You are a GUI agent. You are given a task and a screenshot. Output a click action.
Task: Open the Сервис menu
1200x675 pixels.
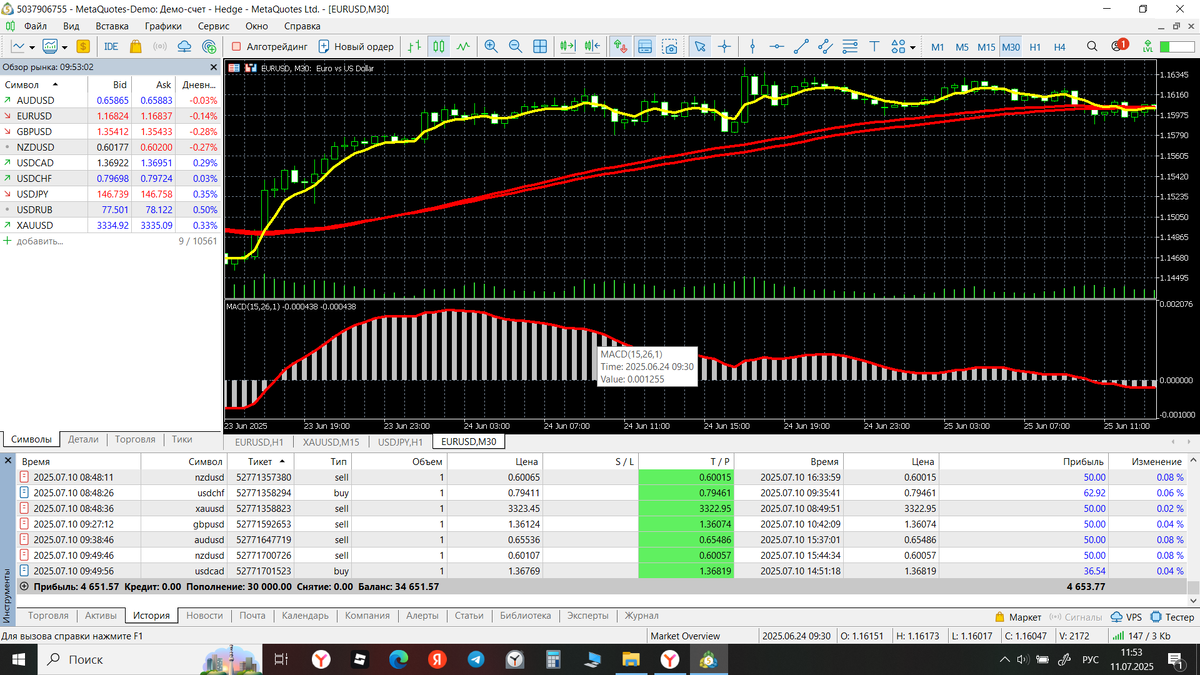point(214,25)
